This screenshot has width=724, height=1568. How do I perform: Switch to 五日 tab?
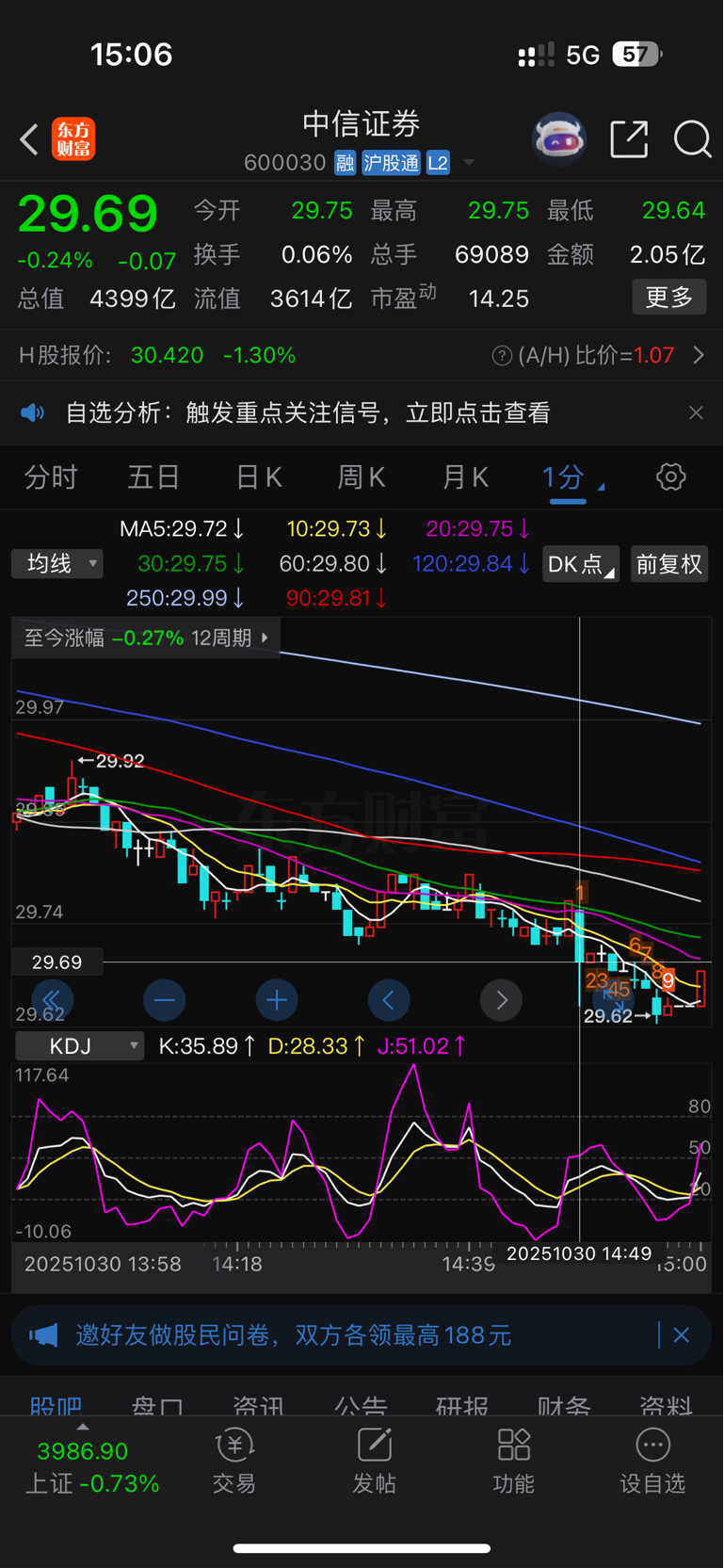[153, 477]
